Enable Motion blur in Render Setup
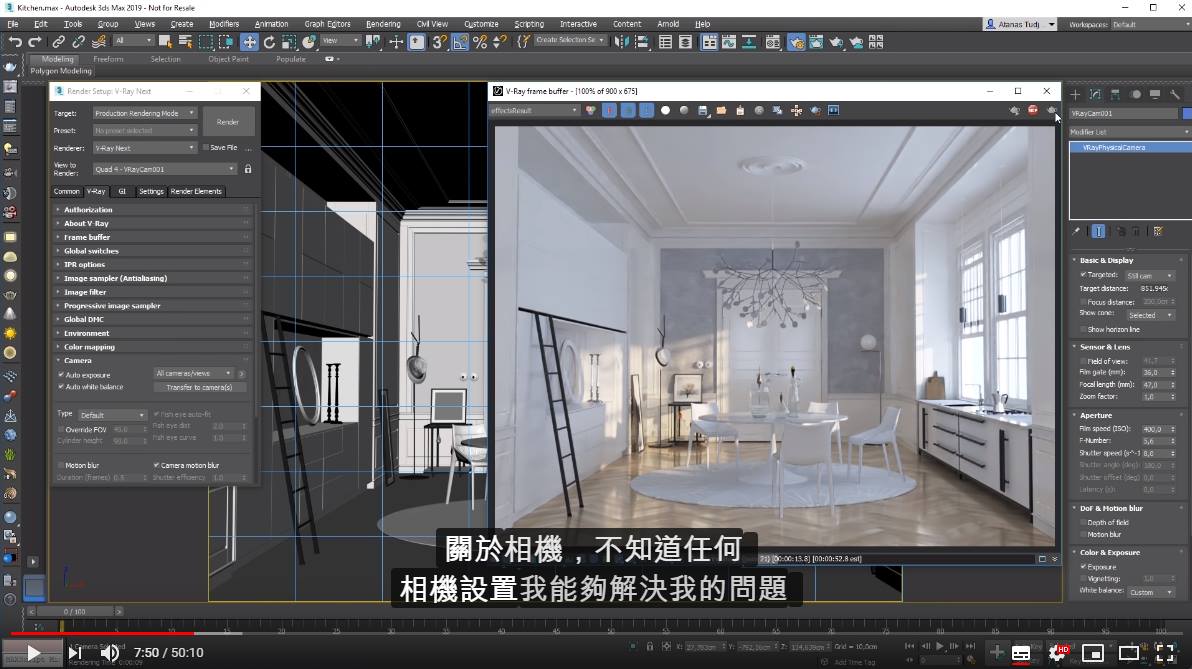The height and width of the screenshot is (669, 1192). pos(61,465)
